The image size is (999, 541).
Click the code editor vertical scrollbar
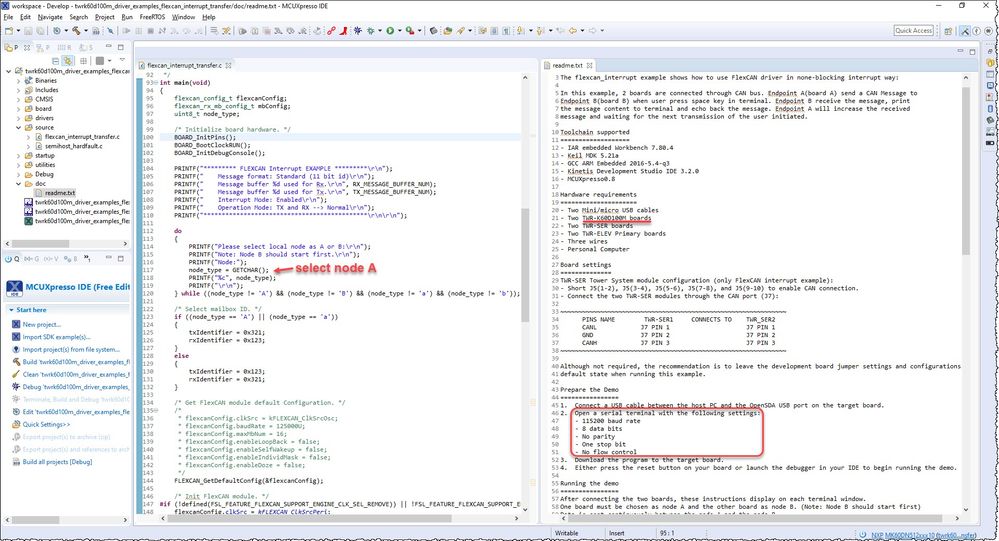(525, 264)
